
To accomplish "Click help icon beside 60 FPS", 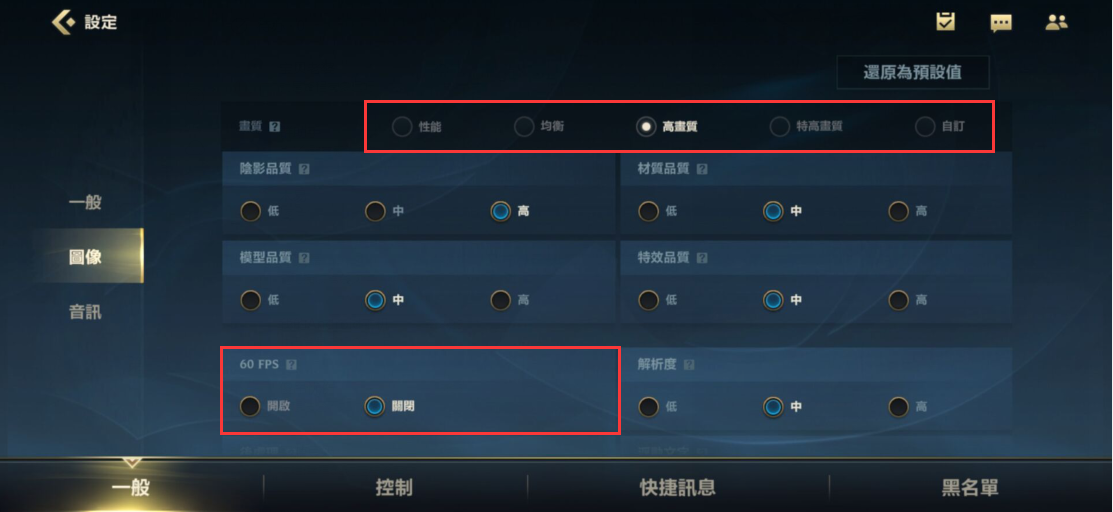I will (x=291, y=365).
